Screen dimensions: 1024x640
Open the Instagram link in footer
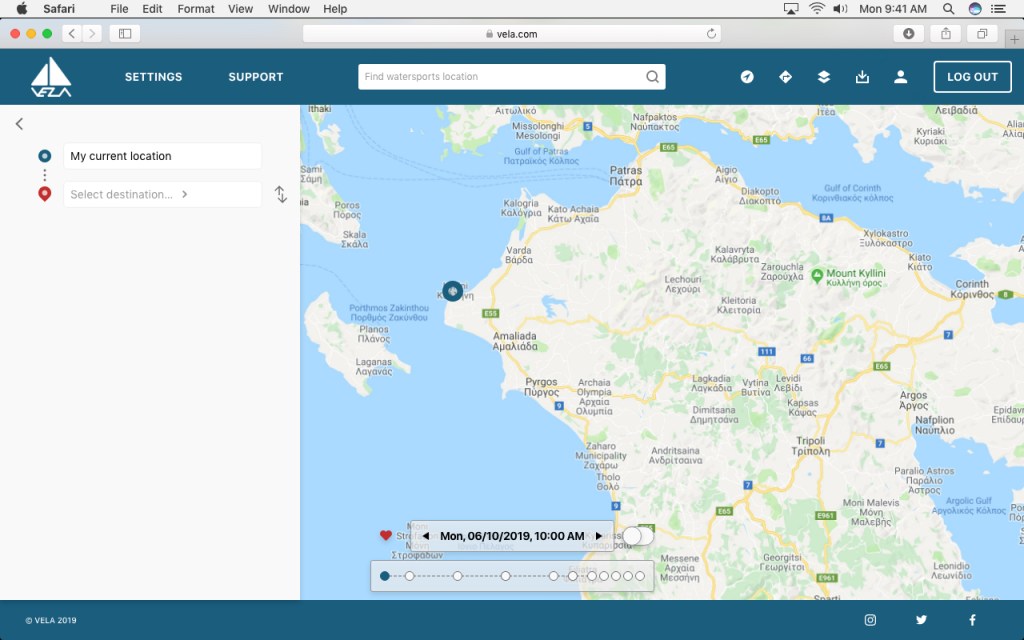click(870, 620)
